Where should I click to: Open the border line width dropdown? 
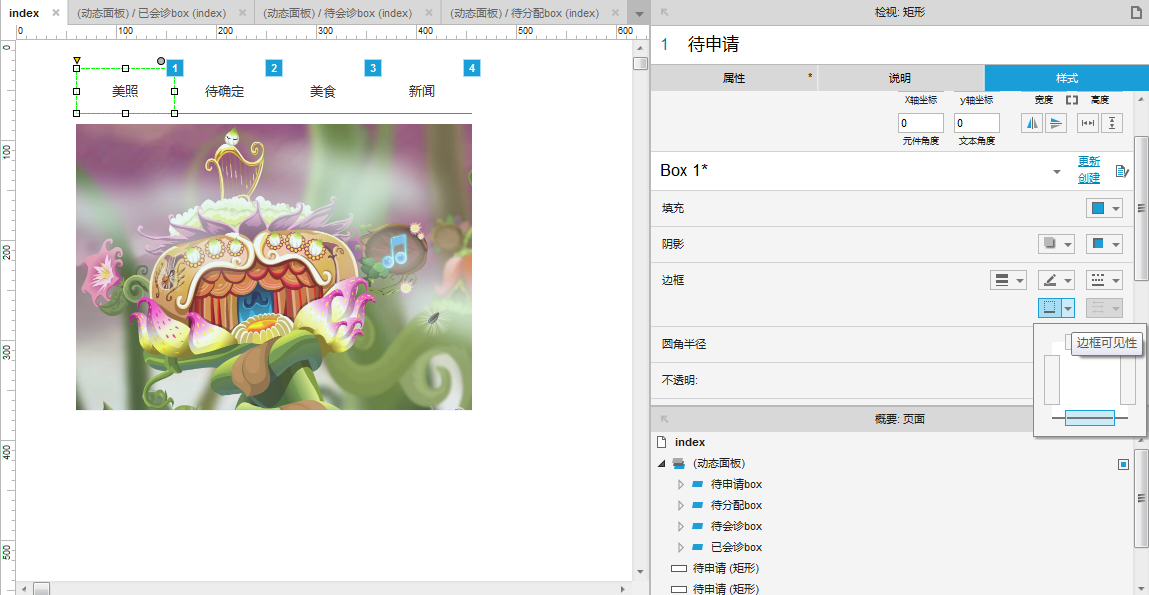coord(1008,280)
